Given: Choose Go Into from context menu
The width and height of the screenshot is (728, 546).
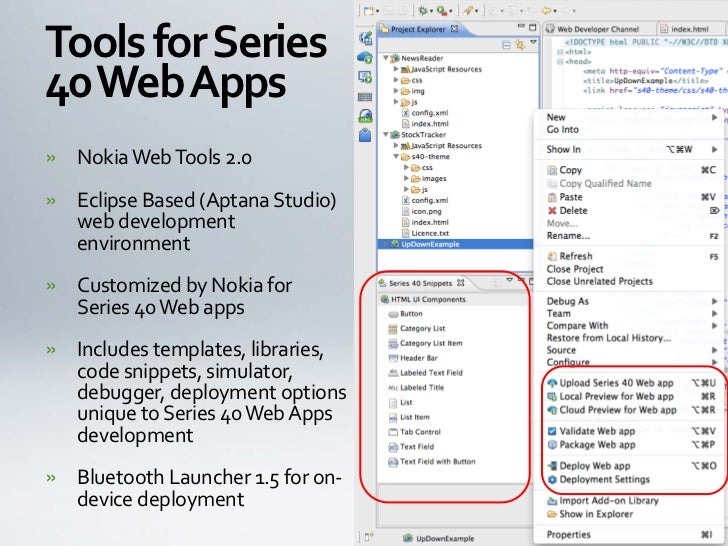Looking at the screenshot, I should [629, 130].
